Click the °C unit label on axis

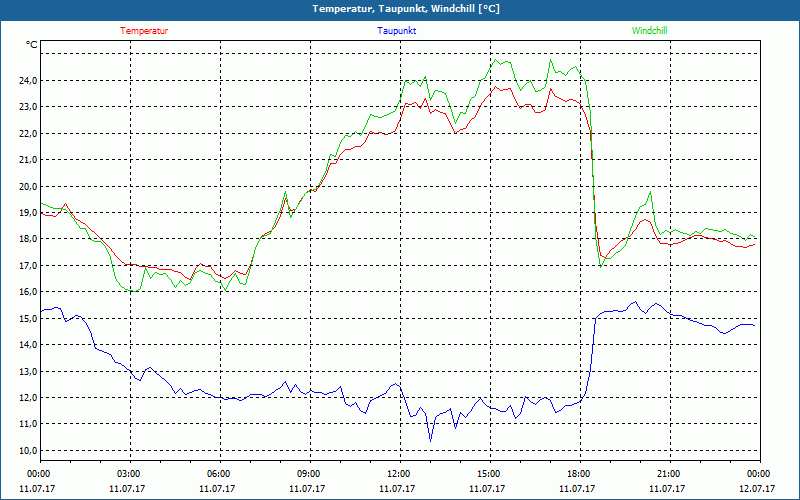(x=32, y=45)
